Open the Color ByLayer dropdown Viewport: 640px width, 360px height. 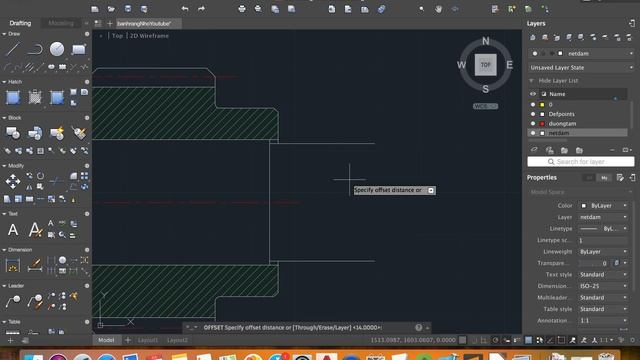coord(604,206)
